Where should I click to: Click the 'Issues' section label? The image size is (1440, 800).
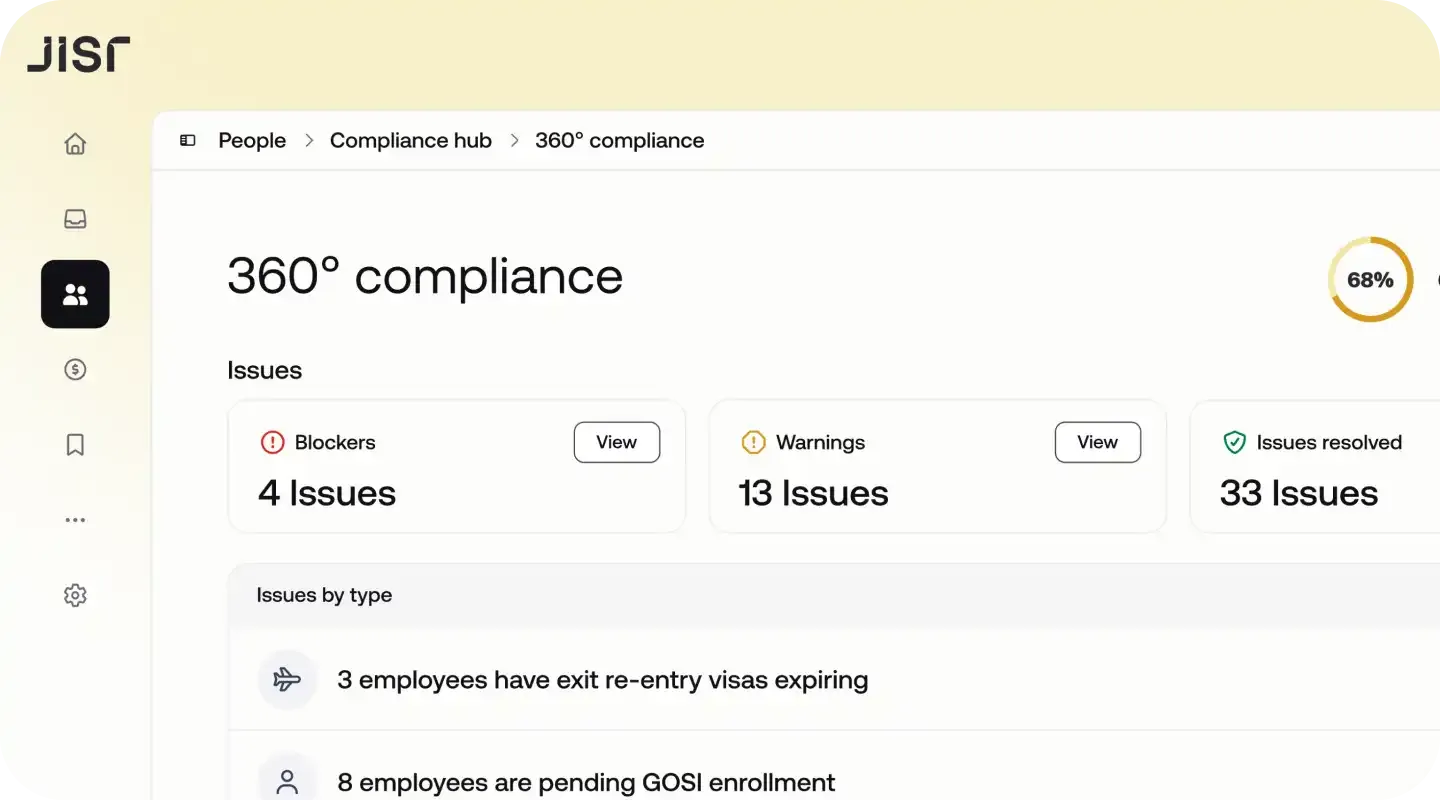(264, 370)
